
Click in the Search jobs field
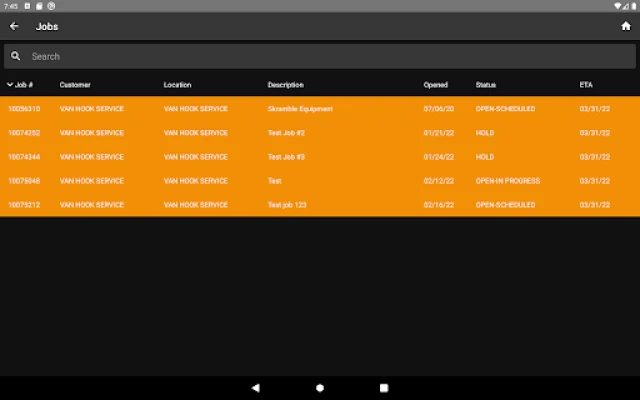tap(320, 56)
